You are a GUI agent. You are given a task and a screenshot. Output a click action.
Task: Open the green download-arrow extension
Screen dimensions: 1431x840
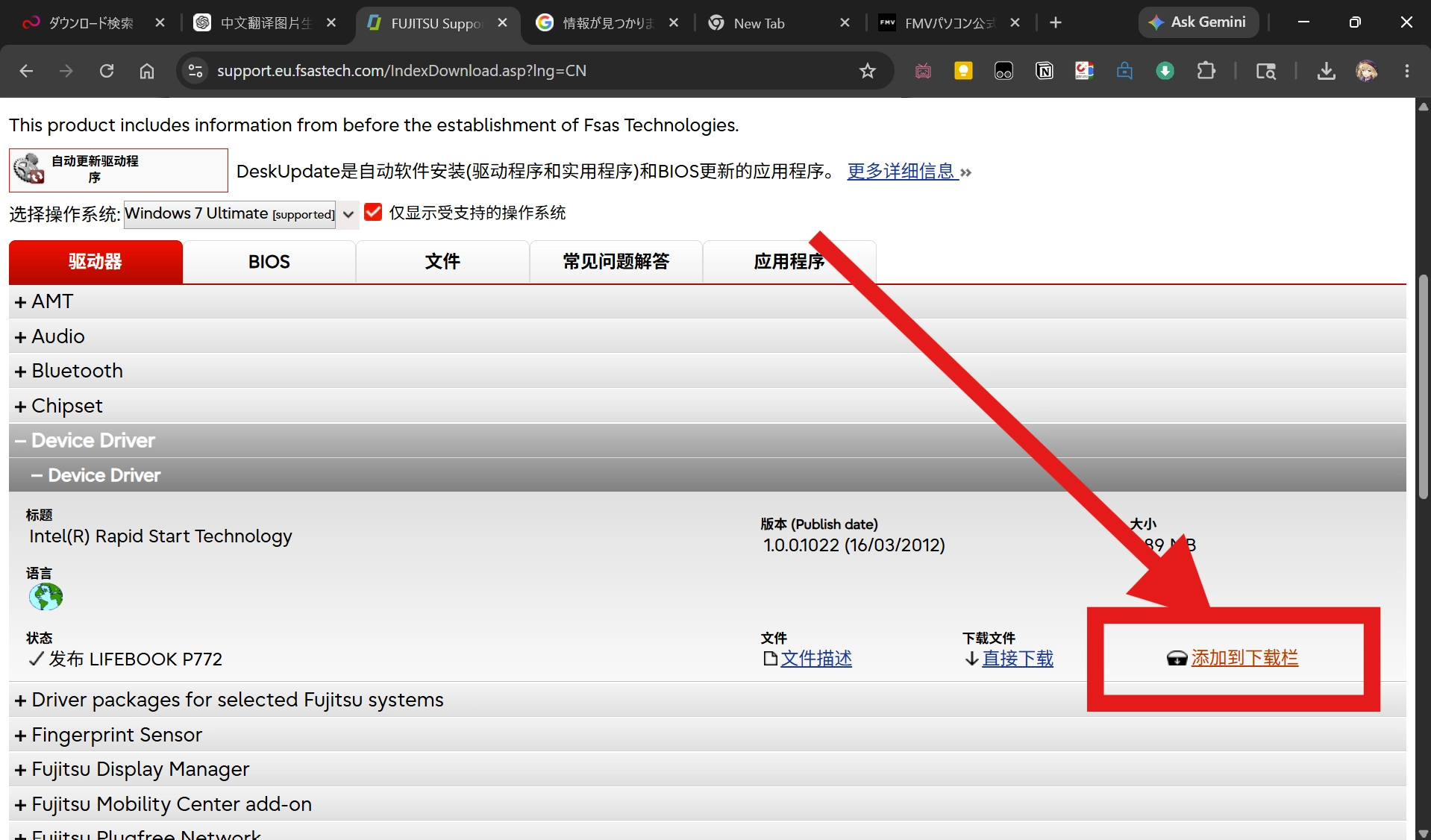pyautogui.click(x=1165, y=71)
